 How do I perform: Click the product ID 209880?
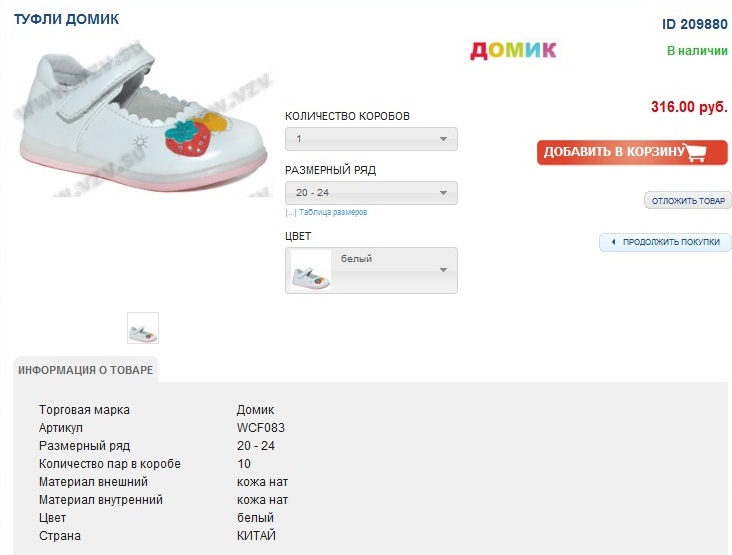click(x=694, y=24)
